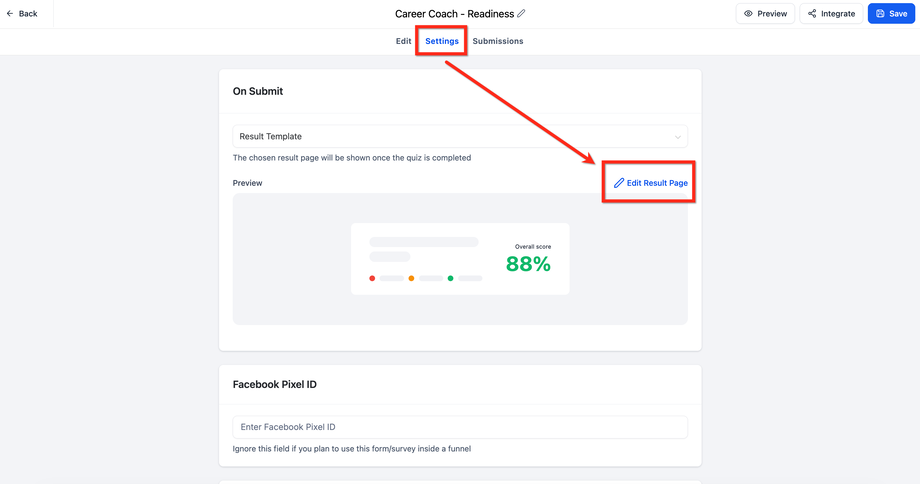920x484 pixels.
Task: Click the share icon in the Integrate button
Action: [x=812, y=14]
